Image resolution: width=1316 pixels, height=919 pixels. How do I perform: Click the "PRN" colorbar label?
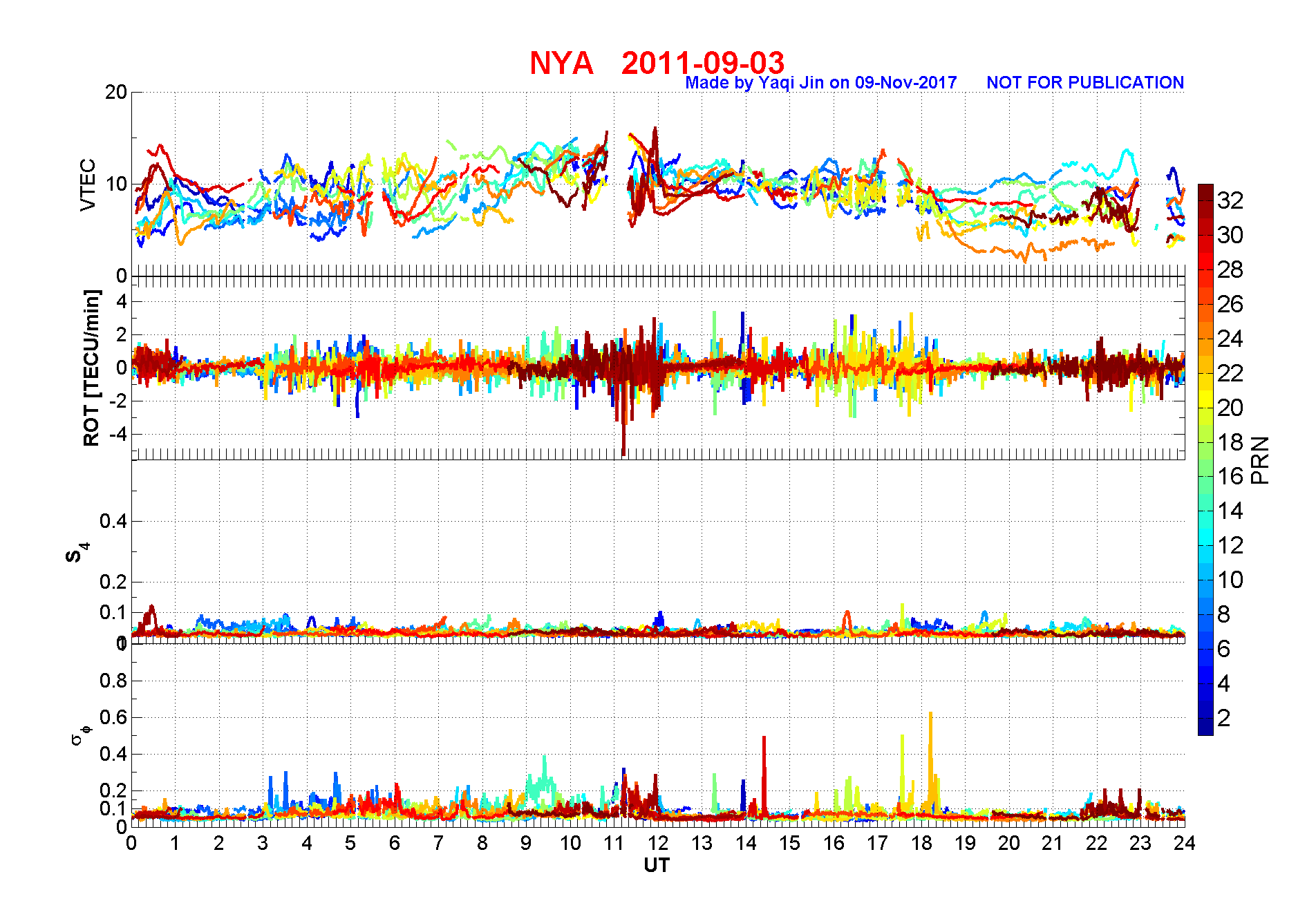(1260, 460)
